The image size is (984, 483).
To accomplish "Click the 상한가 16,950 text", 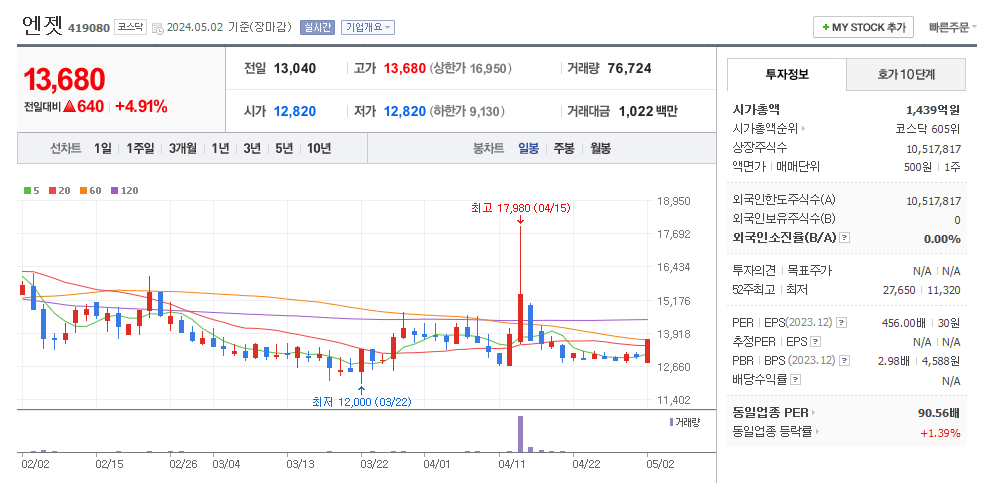I will [471, 68].
